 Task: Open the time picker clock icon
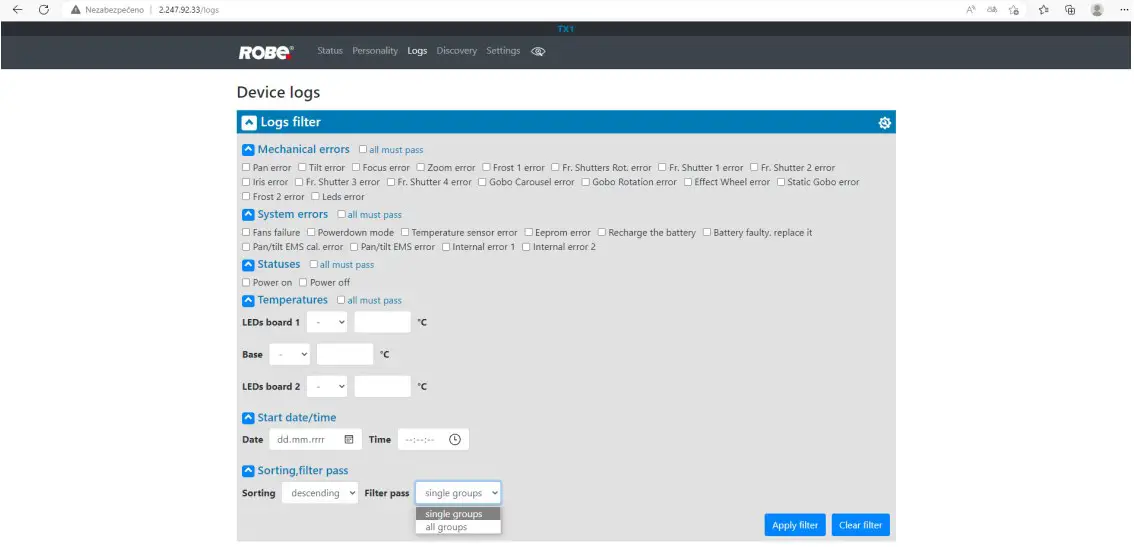pos(454,439)
